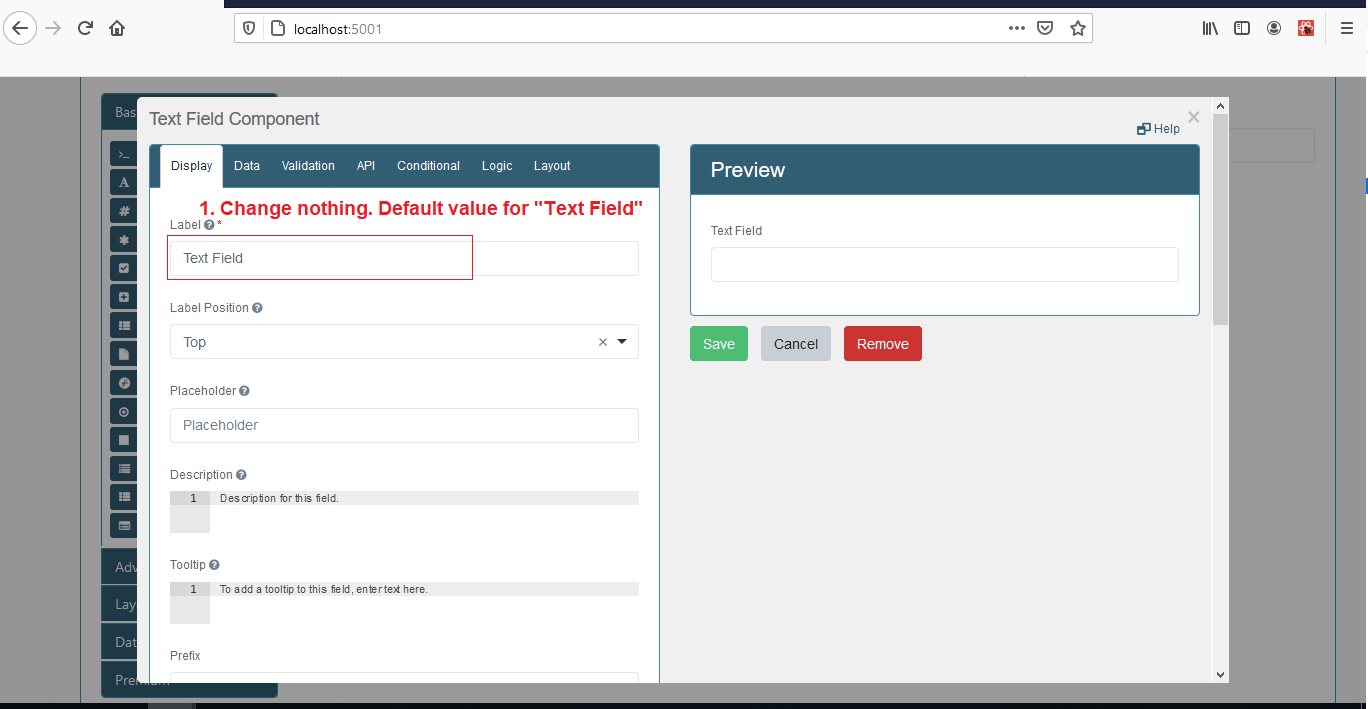Screen dimensions: 1368x709
Task: Clear the Label Position selection
Action: tap(602, 341)
